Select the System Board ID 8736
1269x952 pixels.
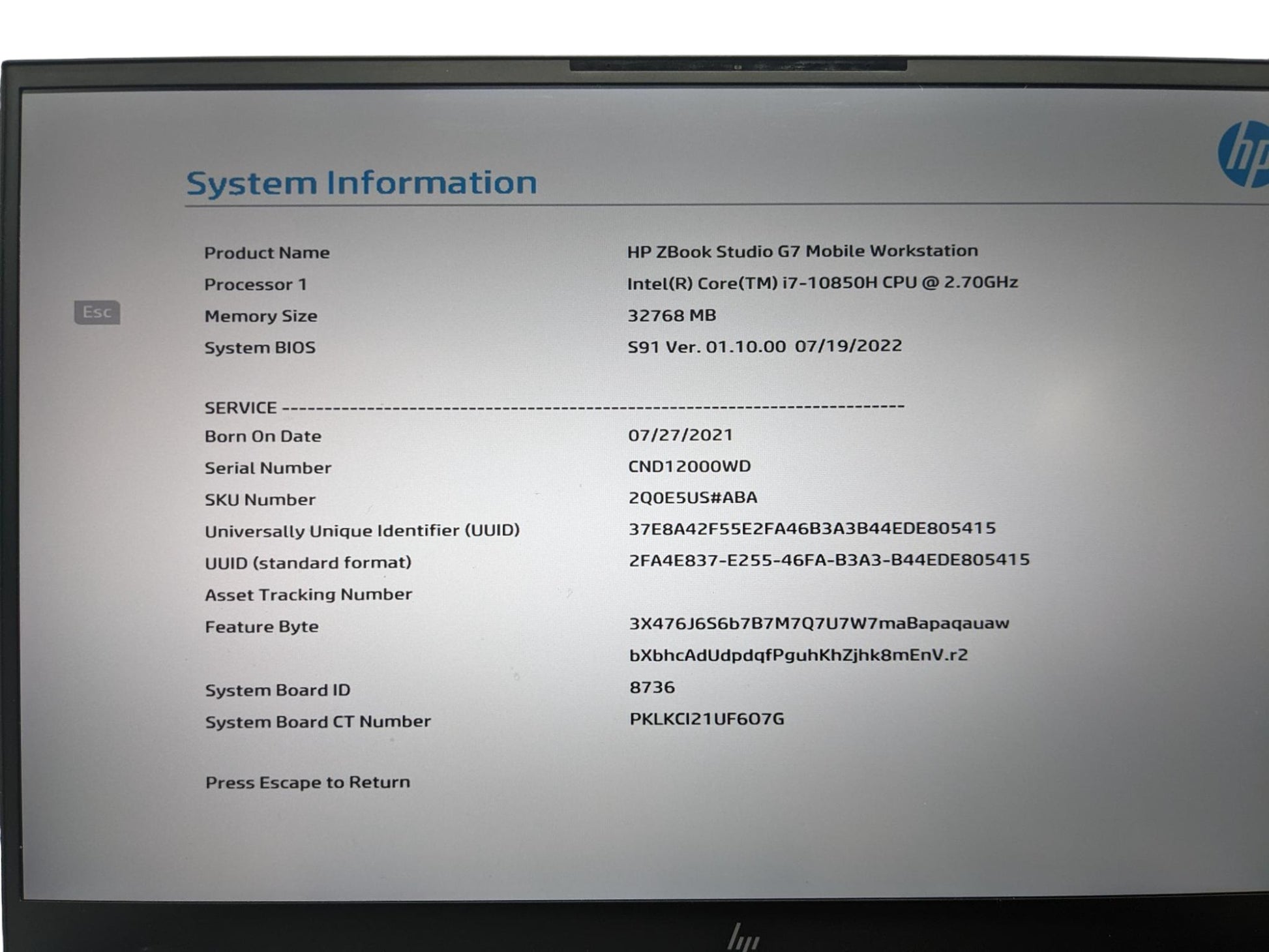pyautogui.click(x=651, y=687)
